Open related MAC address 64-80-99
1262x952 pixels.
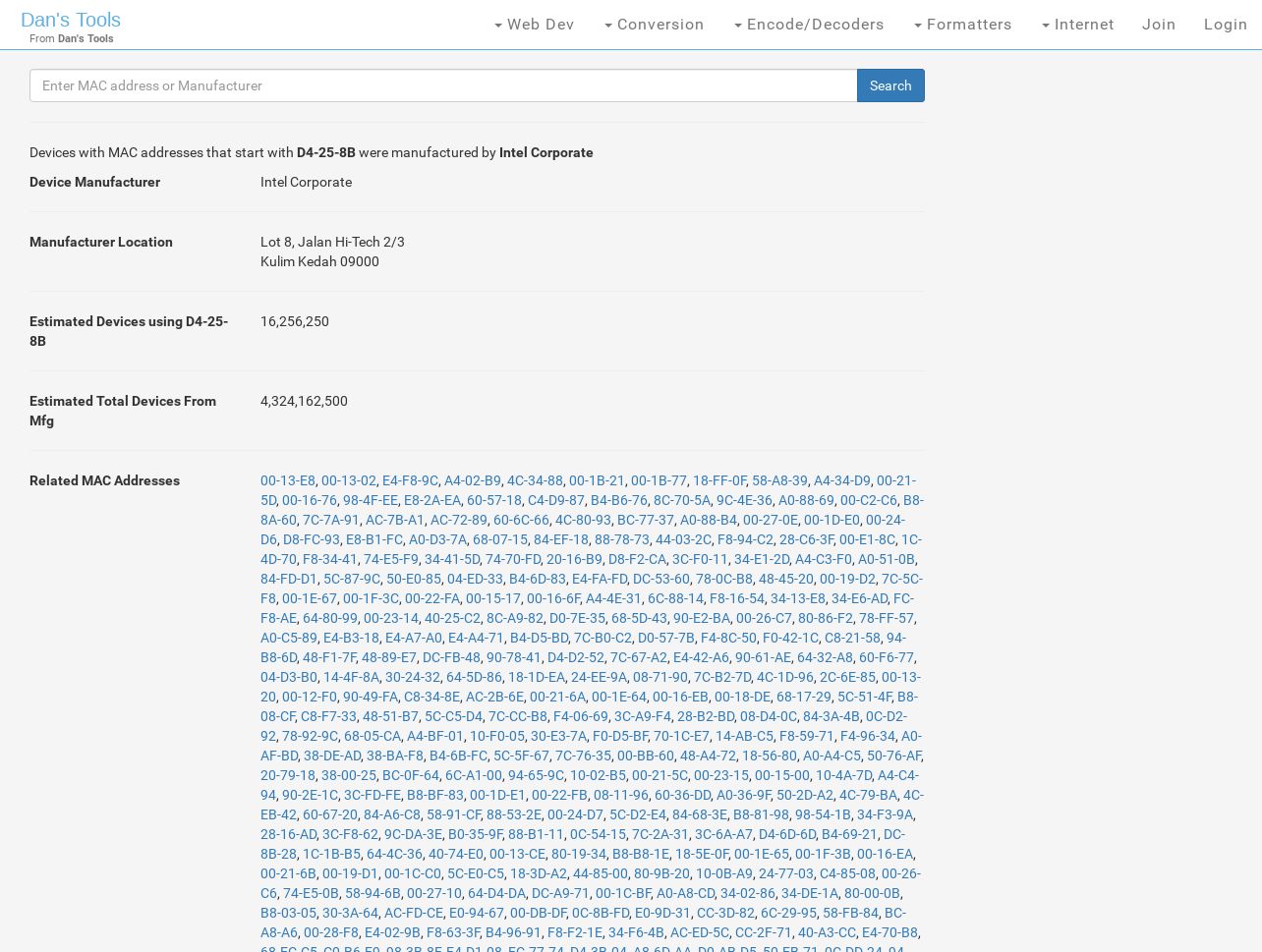coord(330,618)
